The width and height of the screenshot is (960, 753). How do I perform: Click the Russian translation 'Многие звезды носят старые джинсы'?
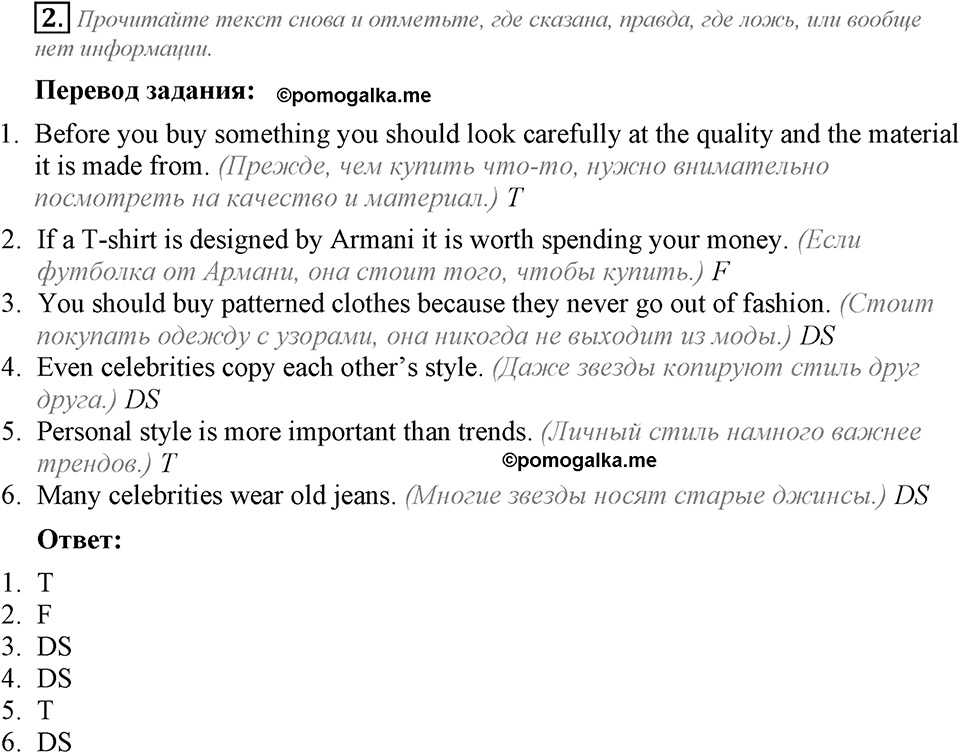[646, 496]
